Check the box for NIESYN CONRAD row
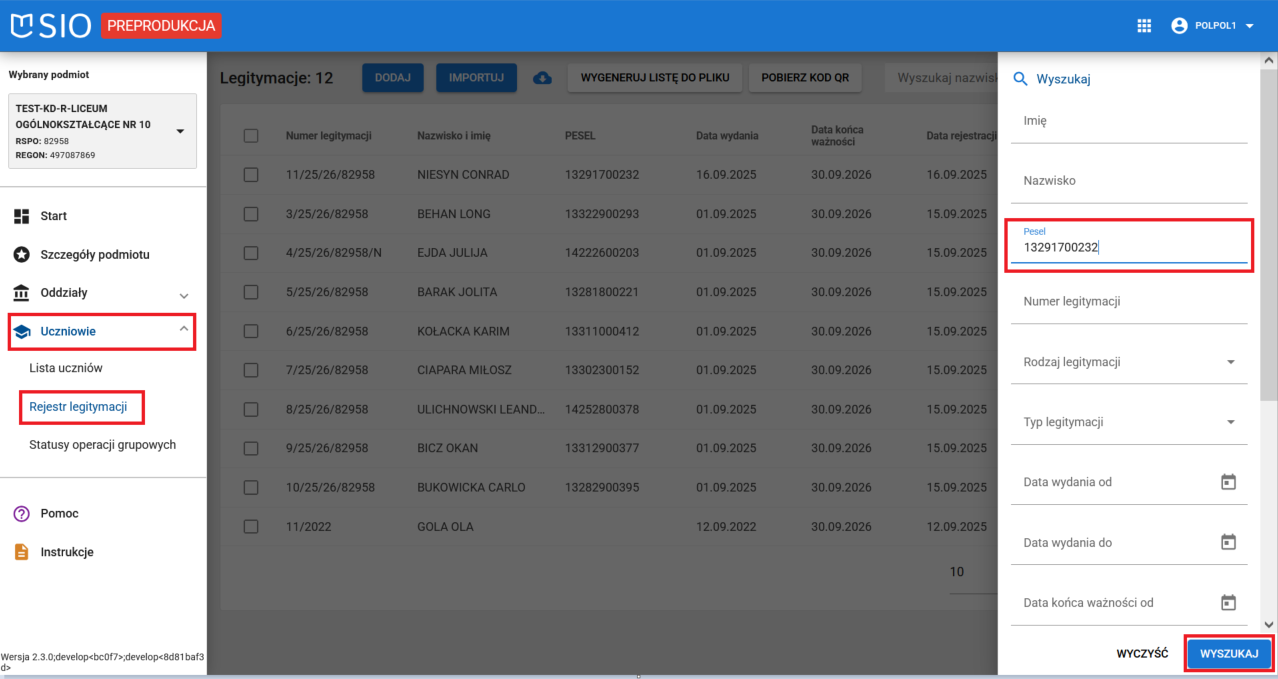 [251, 175]
